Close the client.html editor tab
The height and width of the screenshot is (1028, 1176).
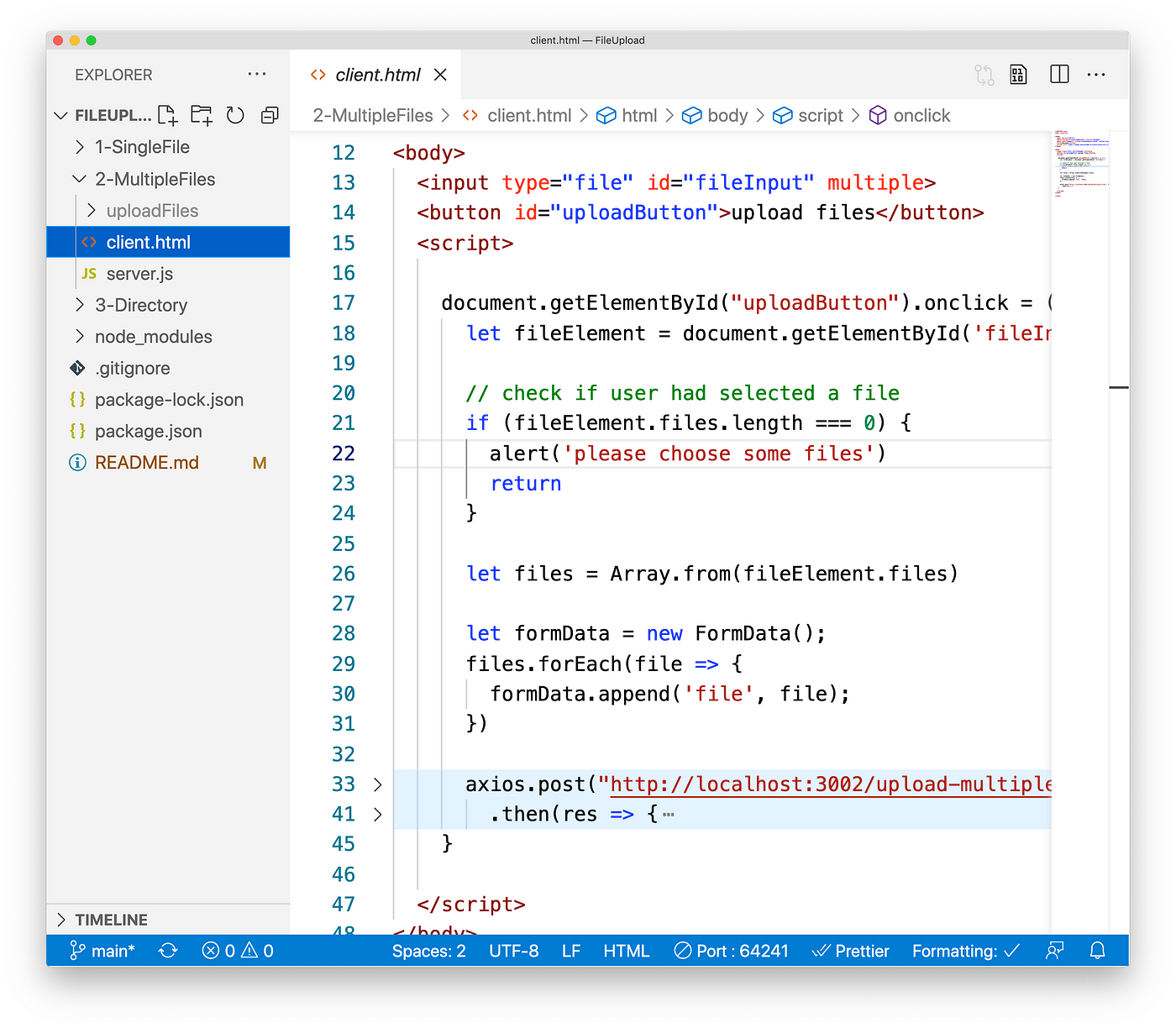coord(440,75)
